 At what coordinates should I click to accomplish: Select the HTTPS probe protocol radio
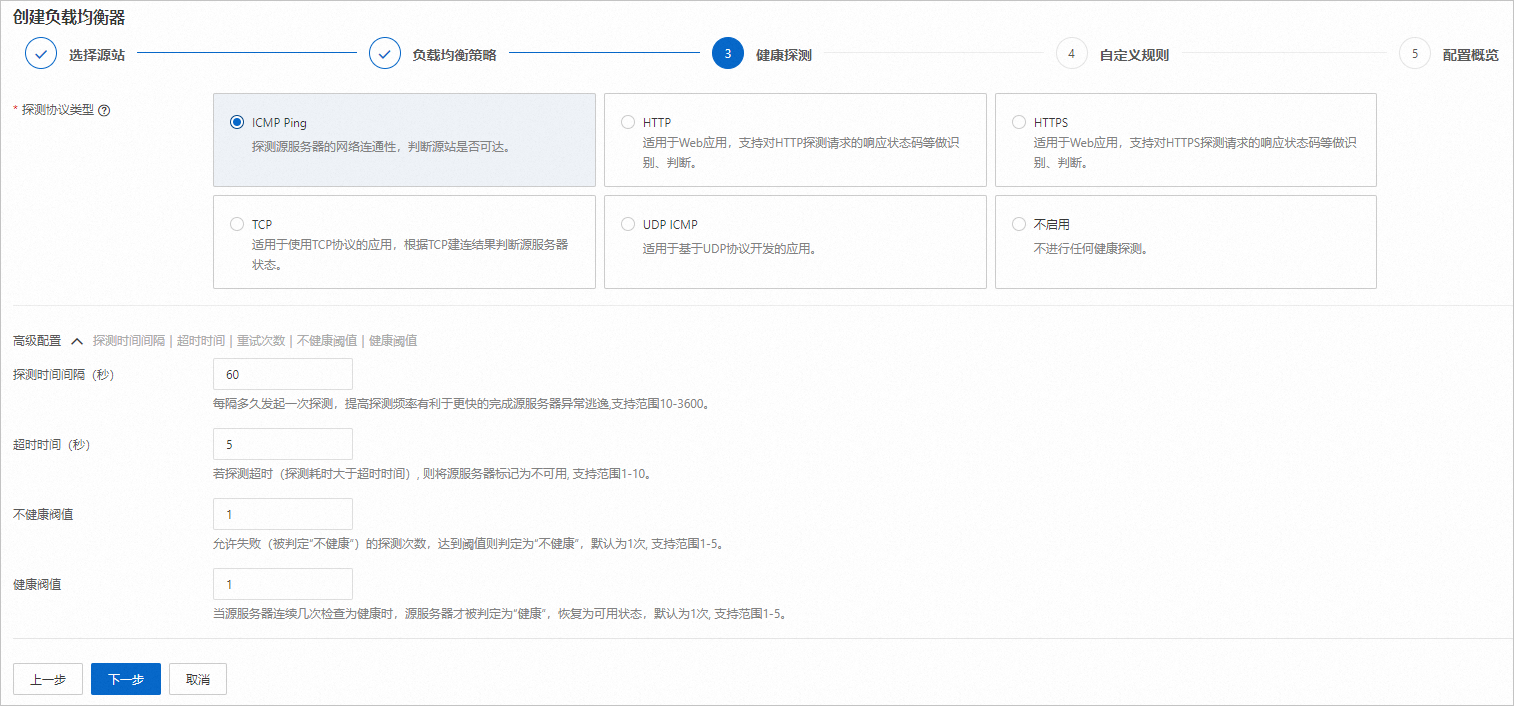[1019, 122]
